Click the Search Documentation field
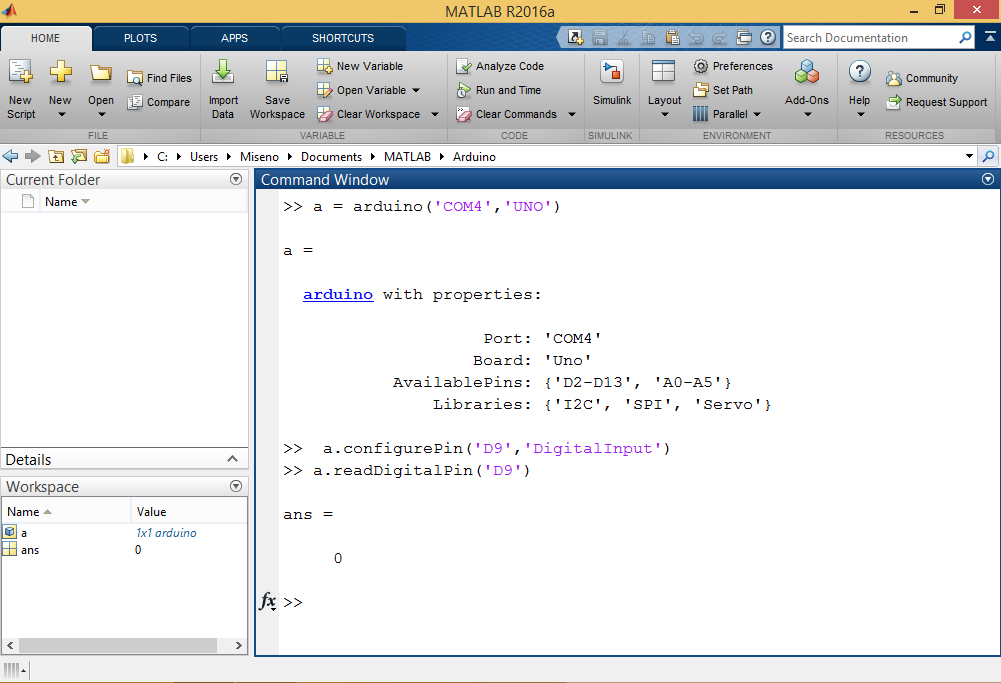1001x683 pixels. (x=871, y=38)
